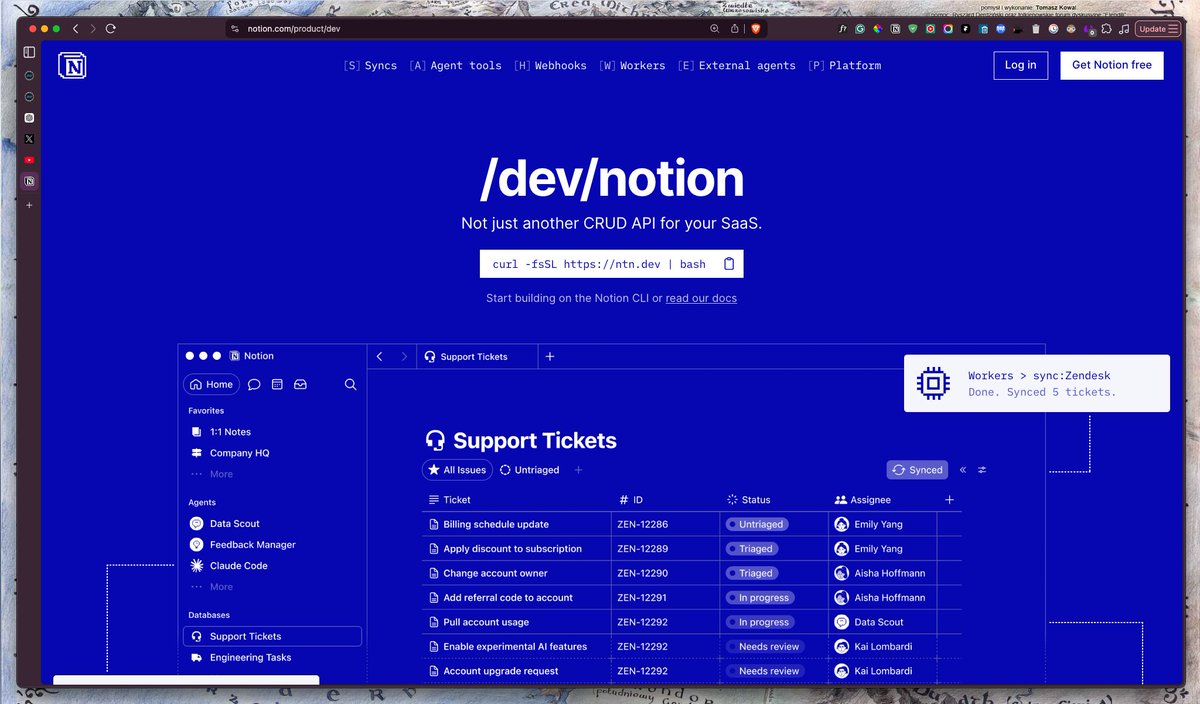Add a new tab next to Support Tickets

[x=549, y=356]
